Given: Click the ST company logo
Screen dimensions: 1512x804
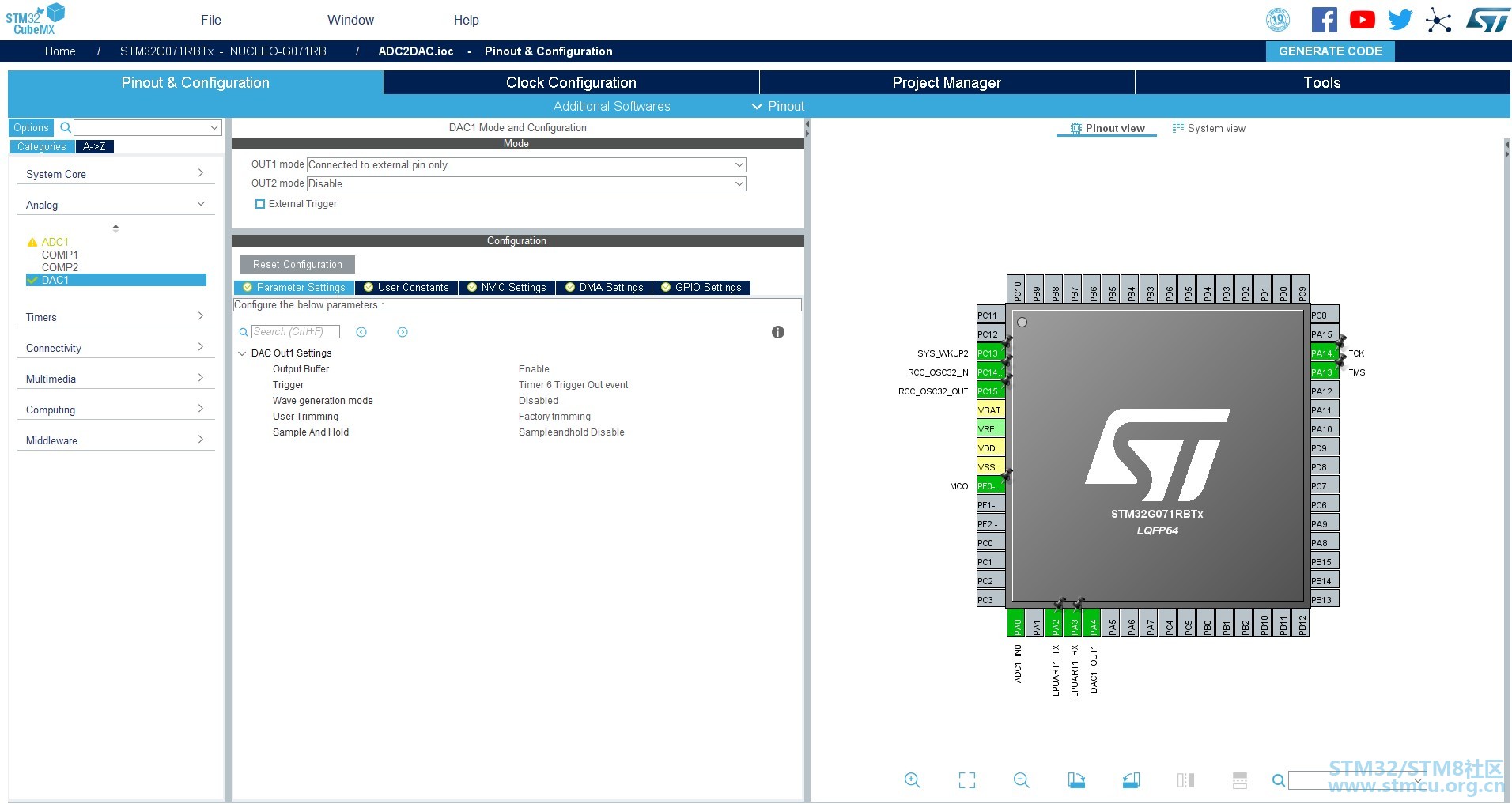Looking at the screenshot, I should pos(1487,20).
